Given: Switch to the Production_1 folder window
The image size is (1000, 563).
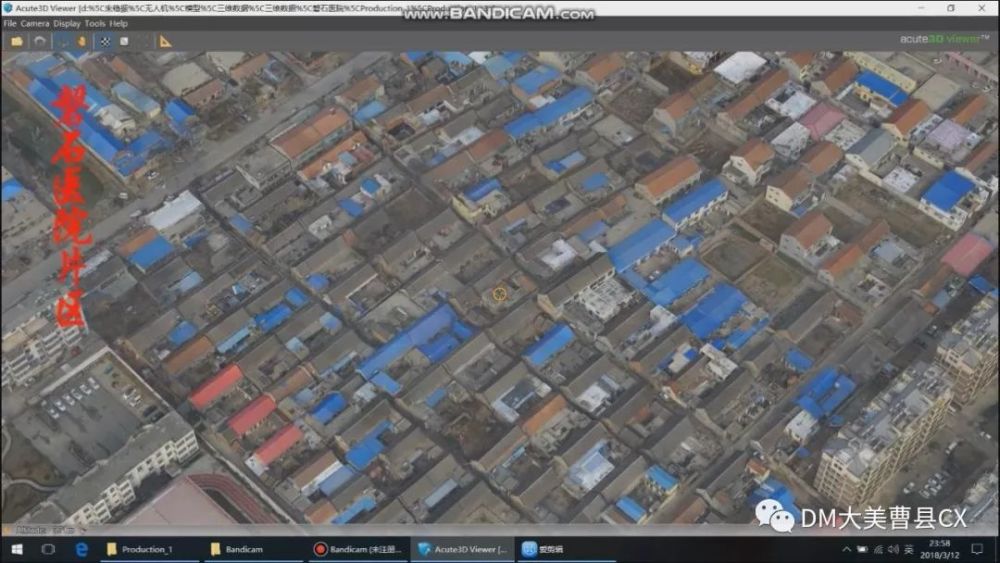Looking at the screenshot, I should [x=151, y=549].
